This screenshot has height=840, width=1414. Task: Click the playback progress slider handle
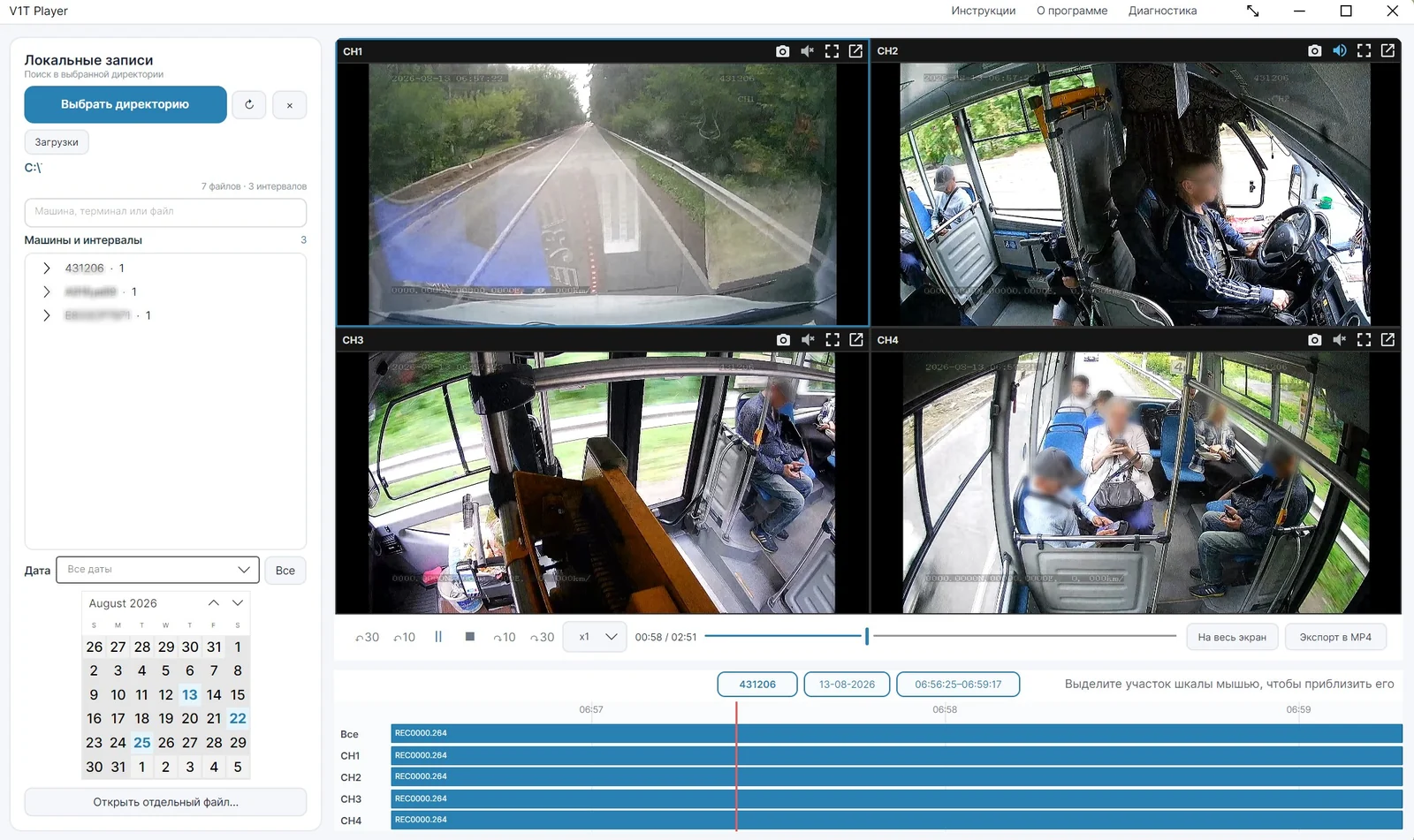tap(867, 636)
